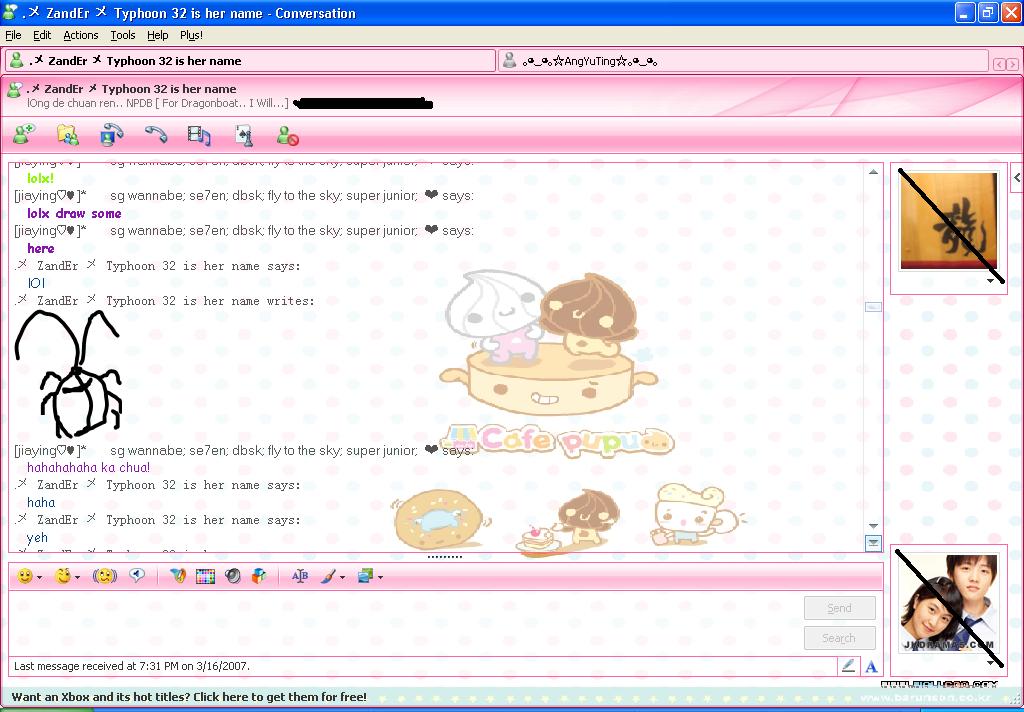This screenshot has height=712, width=1024.
Task: Click the handwritten cockroach drawing in chat
Action: coord(69,374)
